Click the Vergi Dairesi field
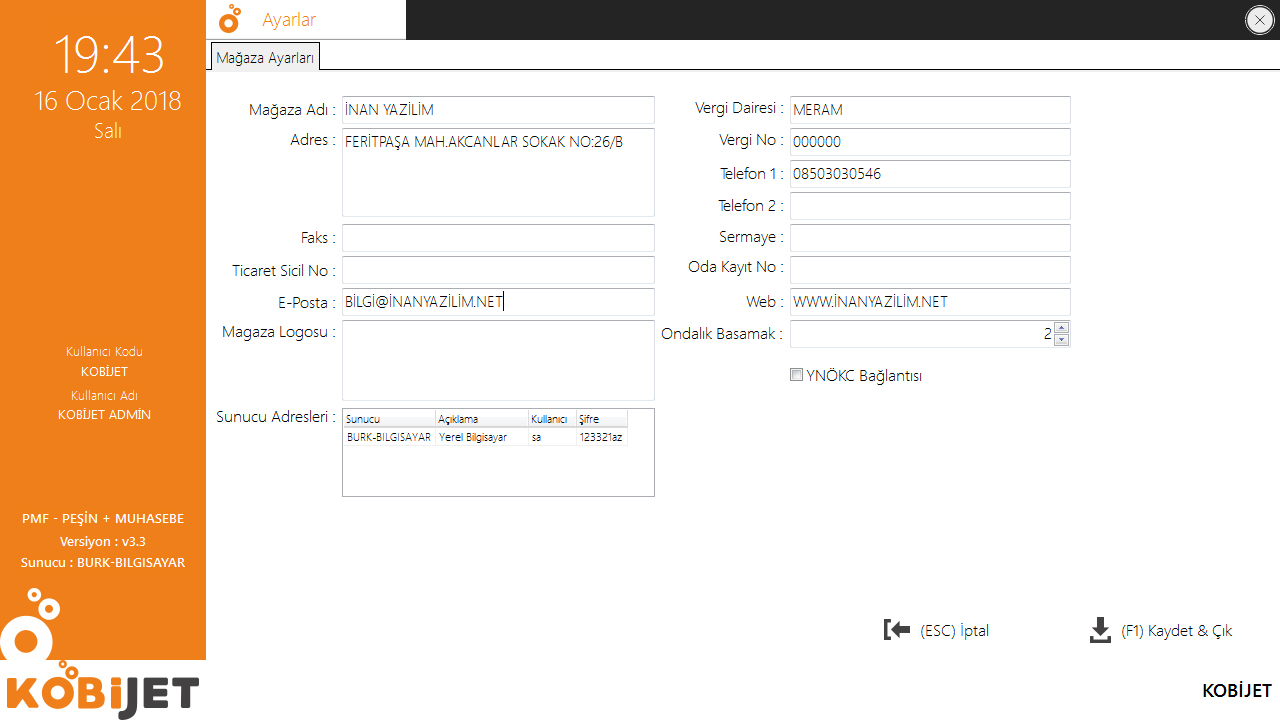The width and height of the screenshot is (1280, 720). 930,110
